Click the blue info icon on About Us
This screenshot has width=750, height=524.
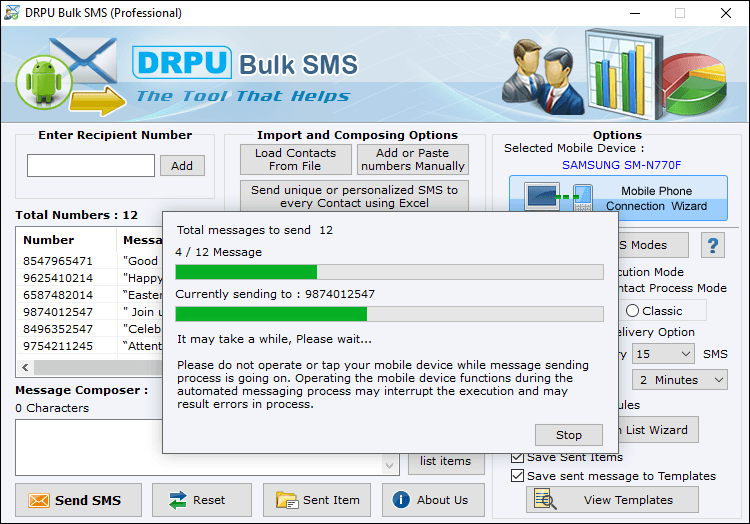[401, 500]
